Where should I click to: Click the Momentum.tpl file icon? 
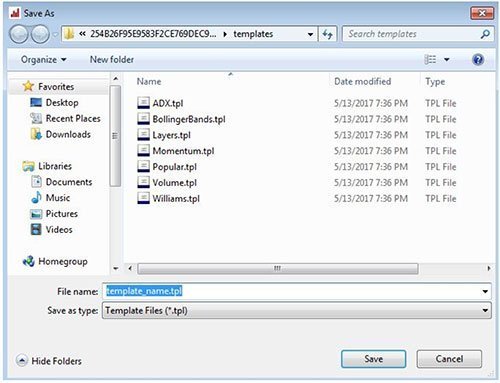click(x=143, y=151)
